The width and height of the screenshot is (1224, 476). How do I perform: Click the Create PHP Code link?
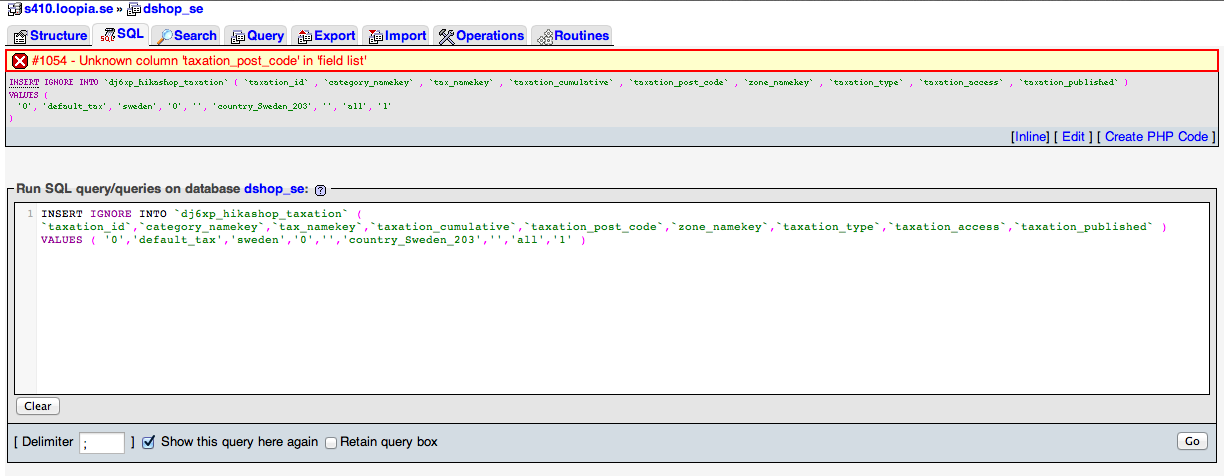point(1156,137)
